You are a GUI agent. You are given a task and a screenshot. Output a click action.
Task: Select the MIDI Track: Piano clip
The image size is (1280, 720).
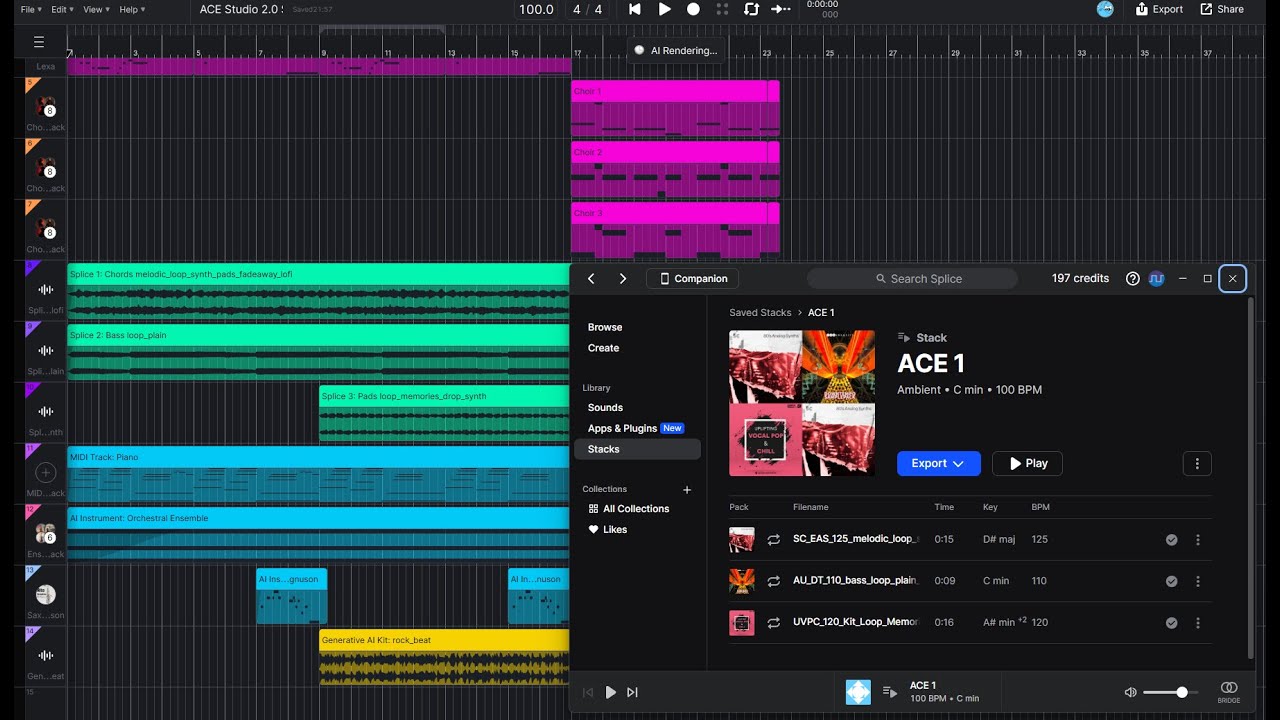pyautogui.click(x=318, y=474)
